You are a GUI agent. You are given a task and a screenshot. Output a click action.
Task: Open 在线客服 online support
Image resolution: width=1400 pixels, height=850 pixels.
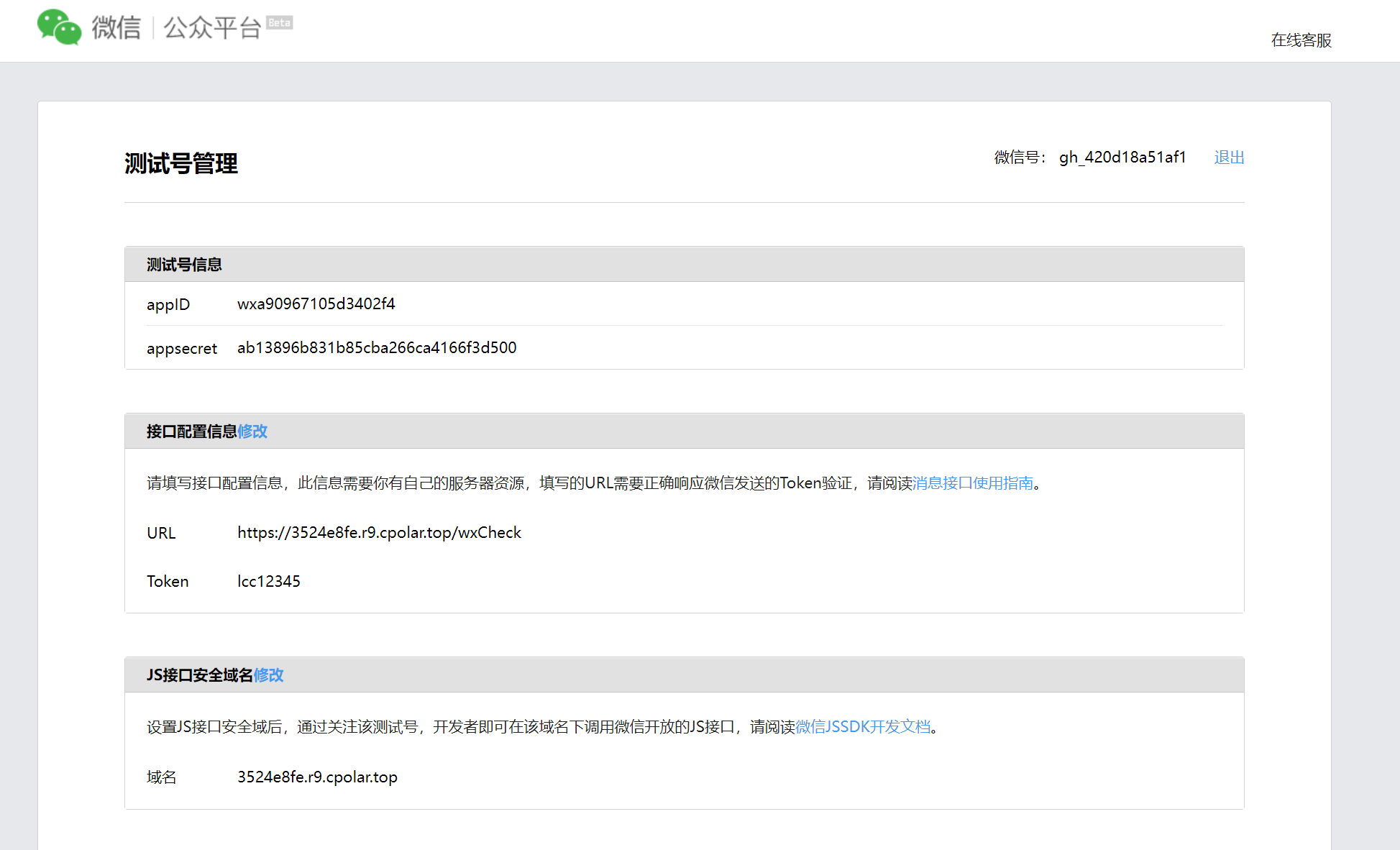pyautogui.click(x=1301, y=40)
